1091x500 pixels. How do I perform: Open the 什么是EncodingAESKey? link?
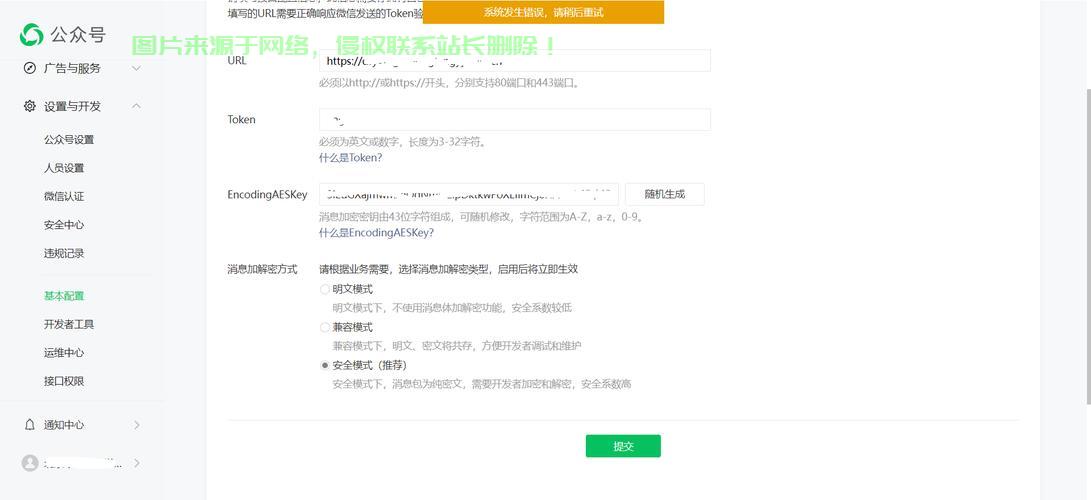[x=376, y=233]
